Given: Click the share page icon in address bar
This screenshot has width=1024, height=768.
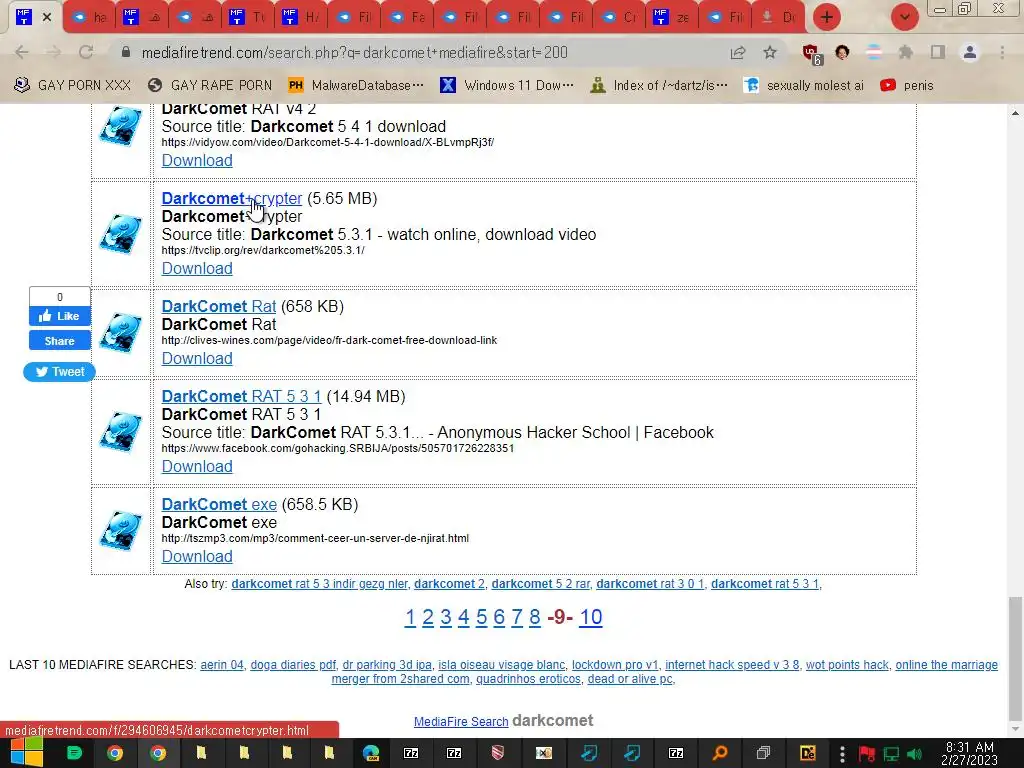Looking at the screenshot, I should 738,52.
